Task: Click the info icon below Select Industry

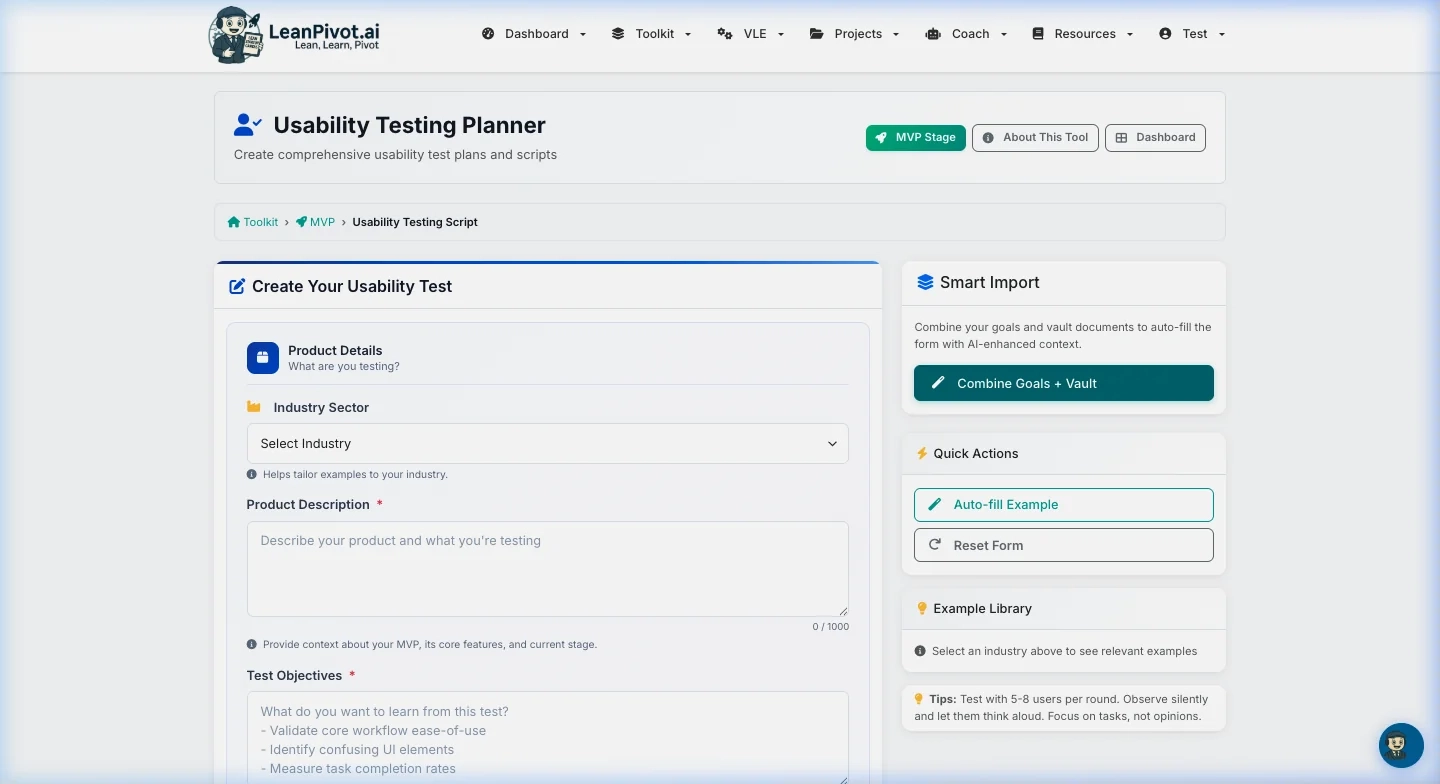Action: click(x=251, y=474)
